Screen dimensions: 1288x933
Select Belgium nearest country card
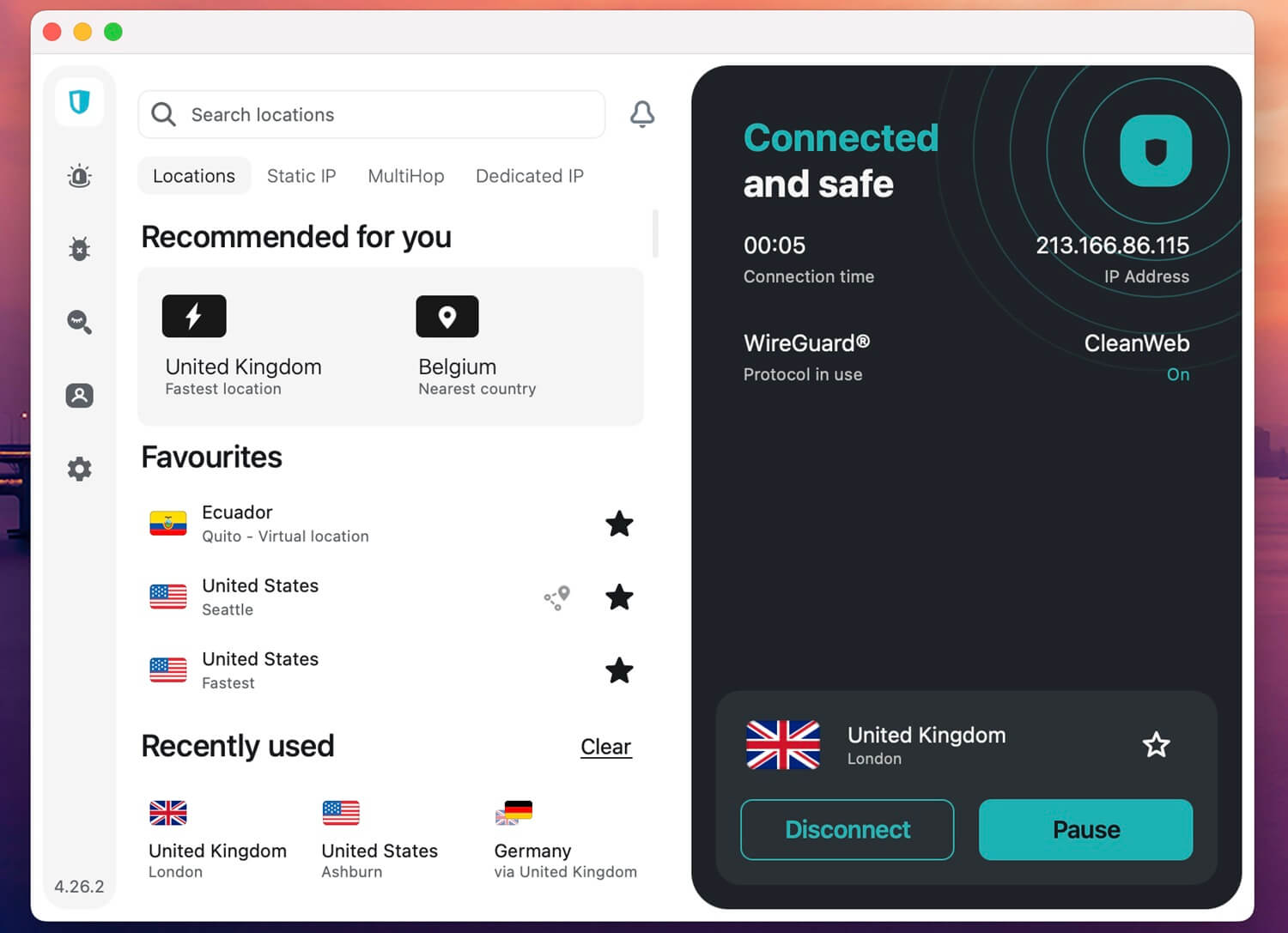[x=477, y=348]
